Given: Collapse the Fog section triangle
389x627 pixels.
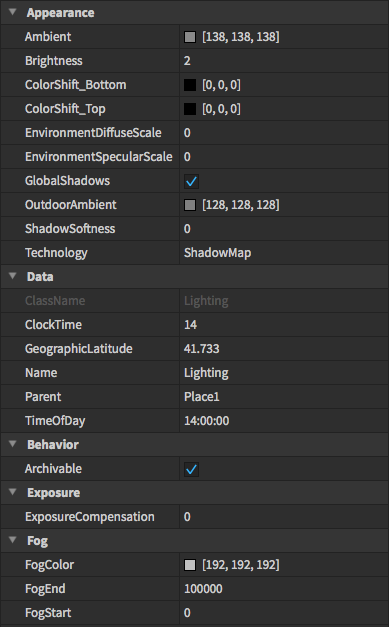Looking at the screenshot, I should point(12,540).
